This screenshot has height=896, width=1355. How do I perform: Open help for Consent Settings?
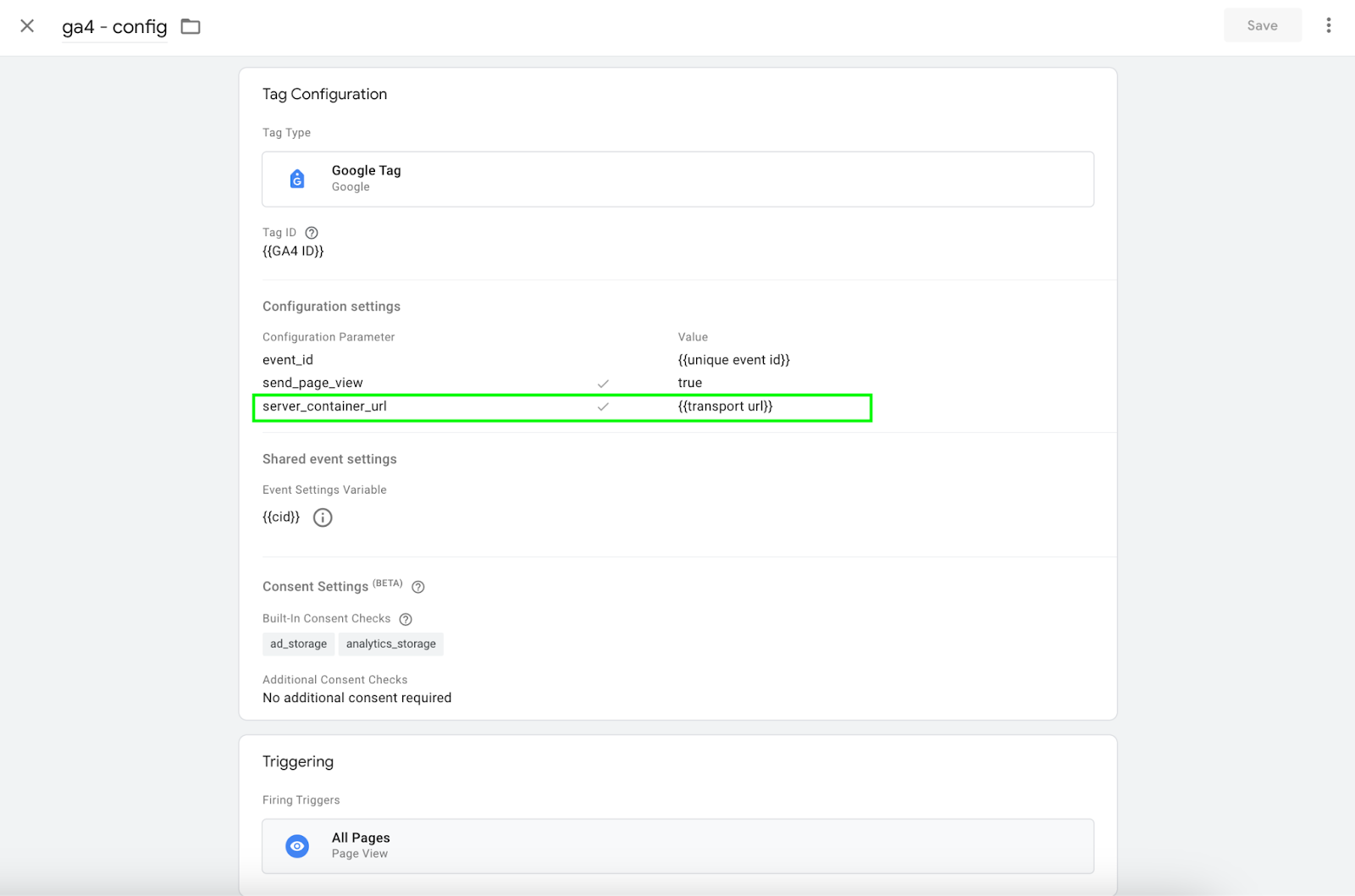coord(418,587)
